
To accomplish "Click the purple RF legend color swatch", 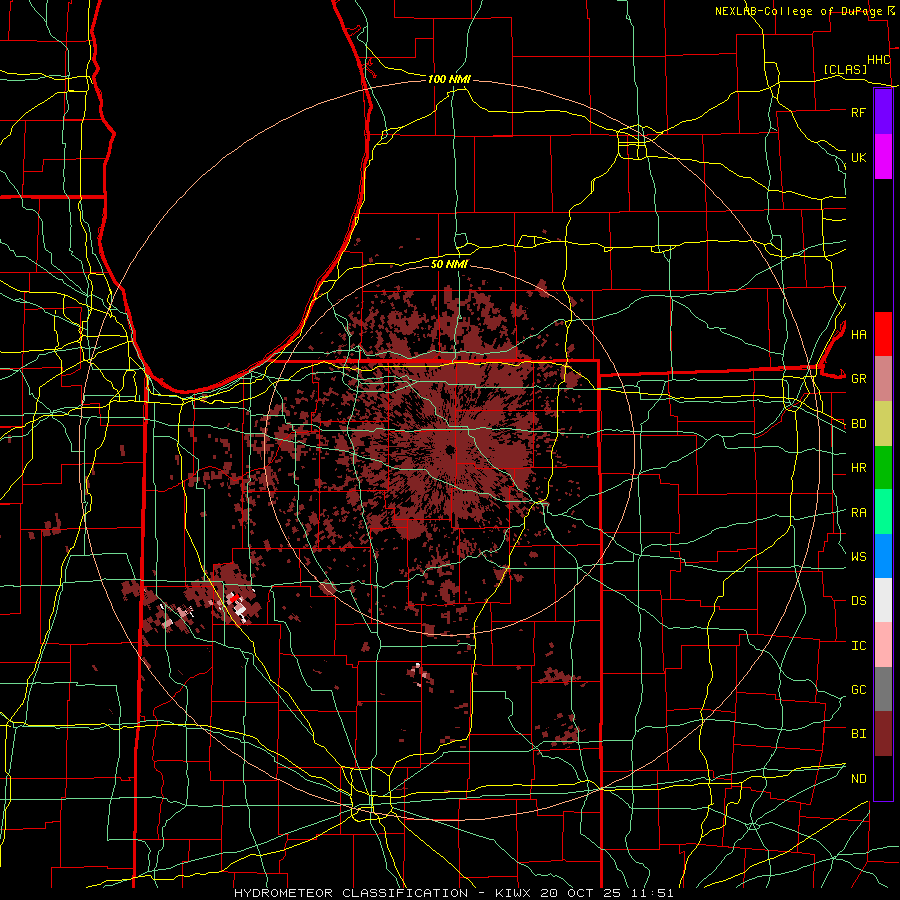I will tap(883, 112).
